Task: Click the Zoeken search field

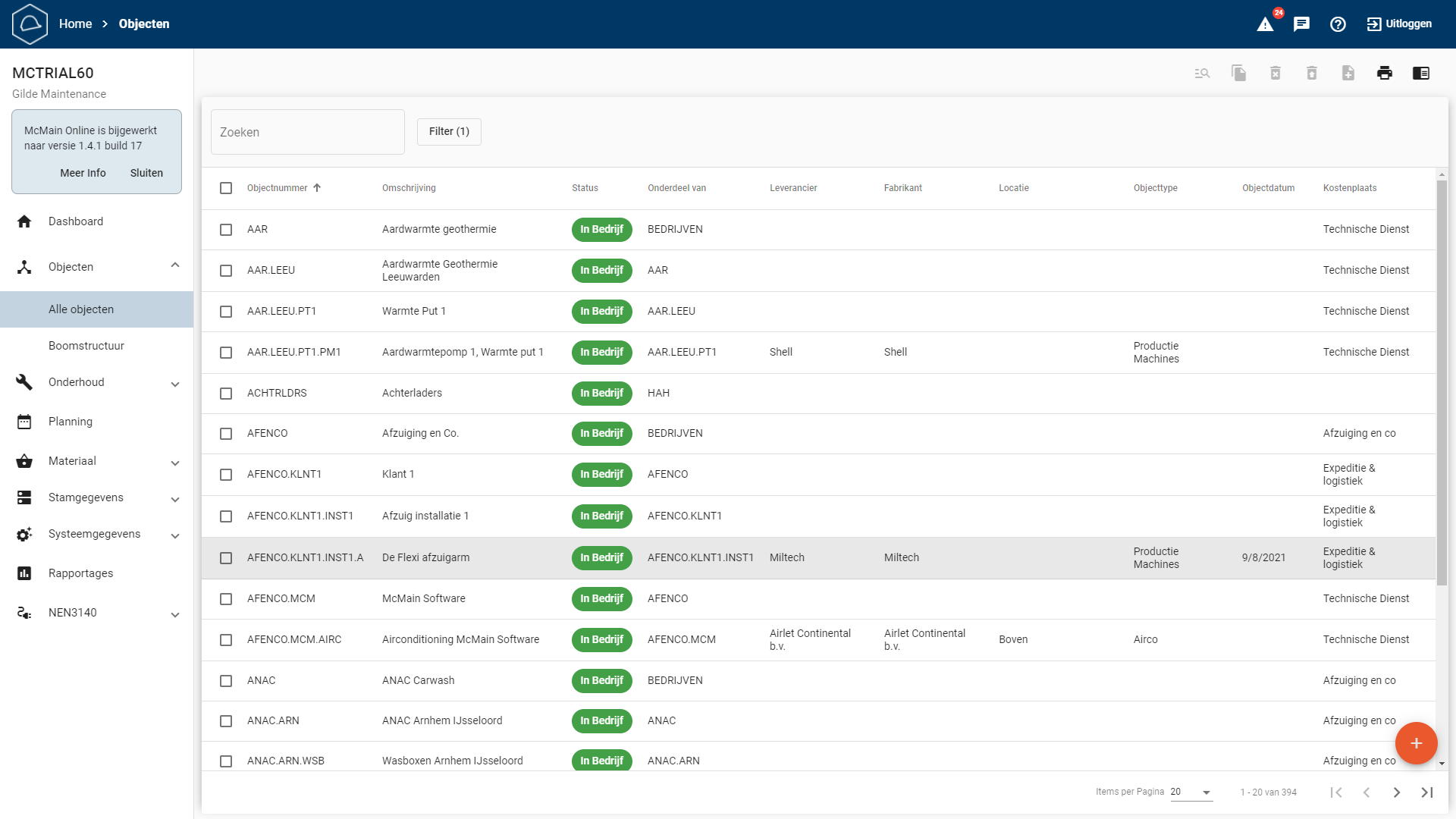Action: tap(307, 132)
